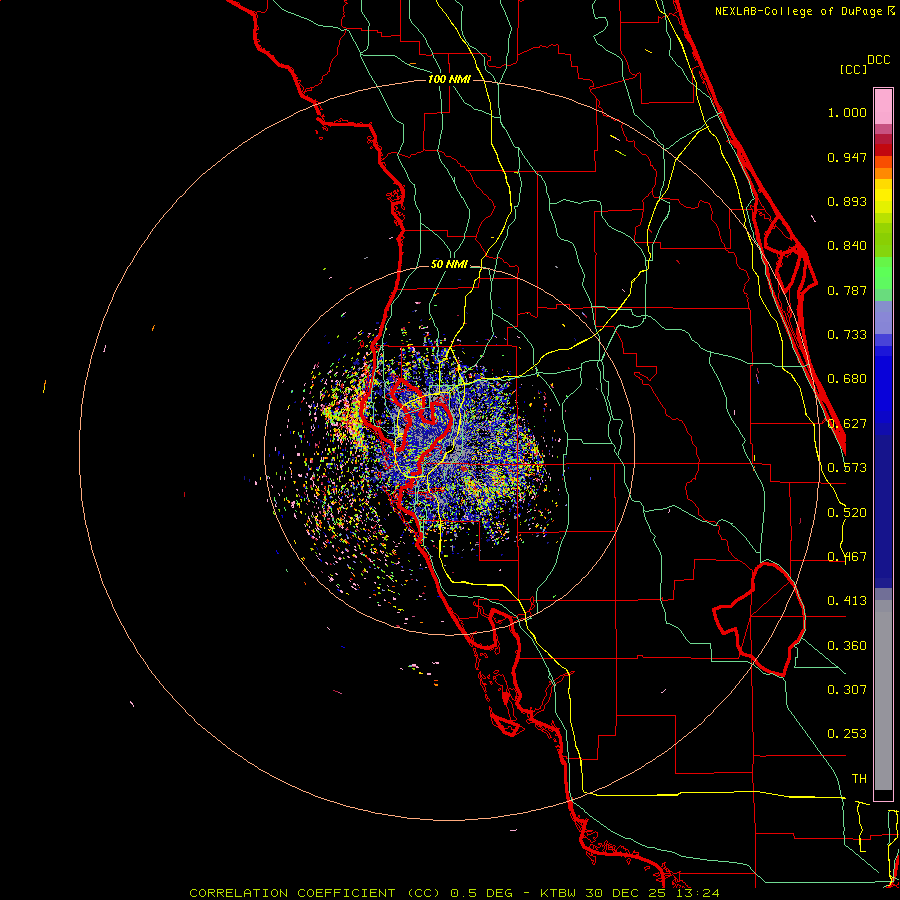Viewport: 900px width, 900px height.
Task: Select the 0.253 scale value
Action: [847, 734]
